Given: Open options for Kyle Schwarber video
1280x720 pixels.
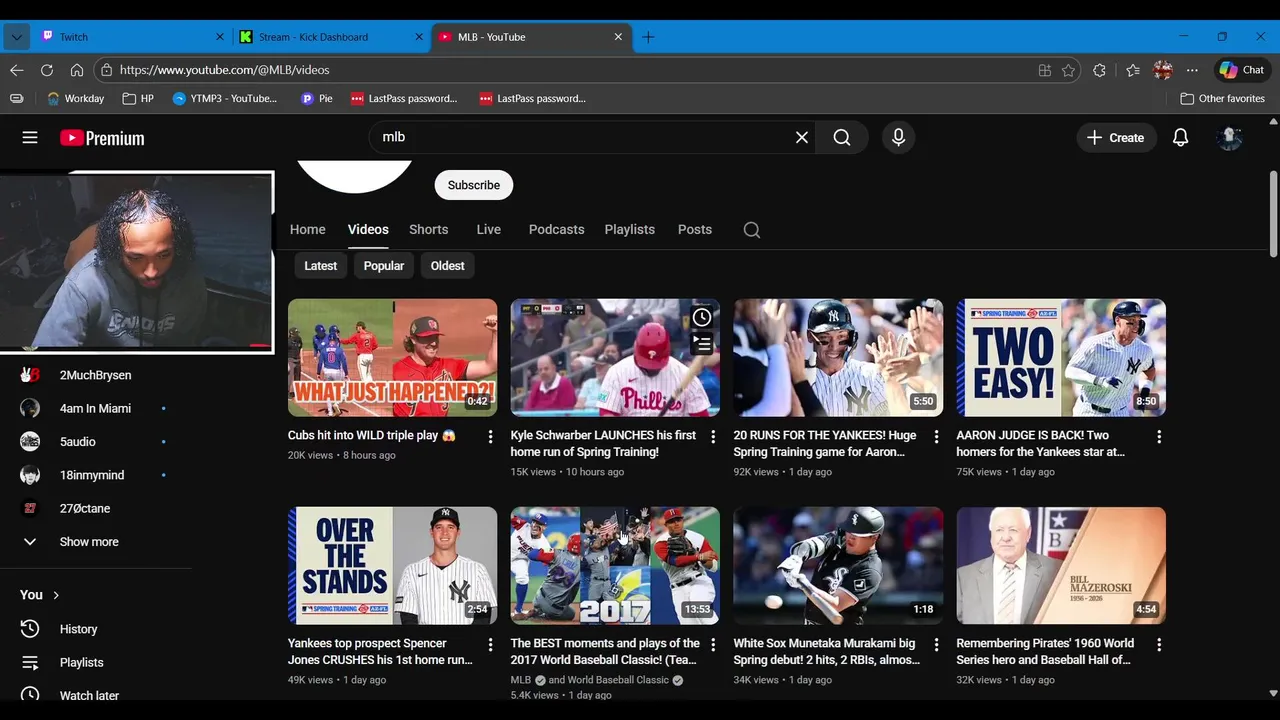Looking at the screenshot, I should (x=713, y=437).
